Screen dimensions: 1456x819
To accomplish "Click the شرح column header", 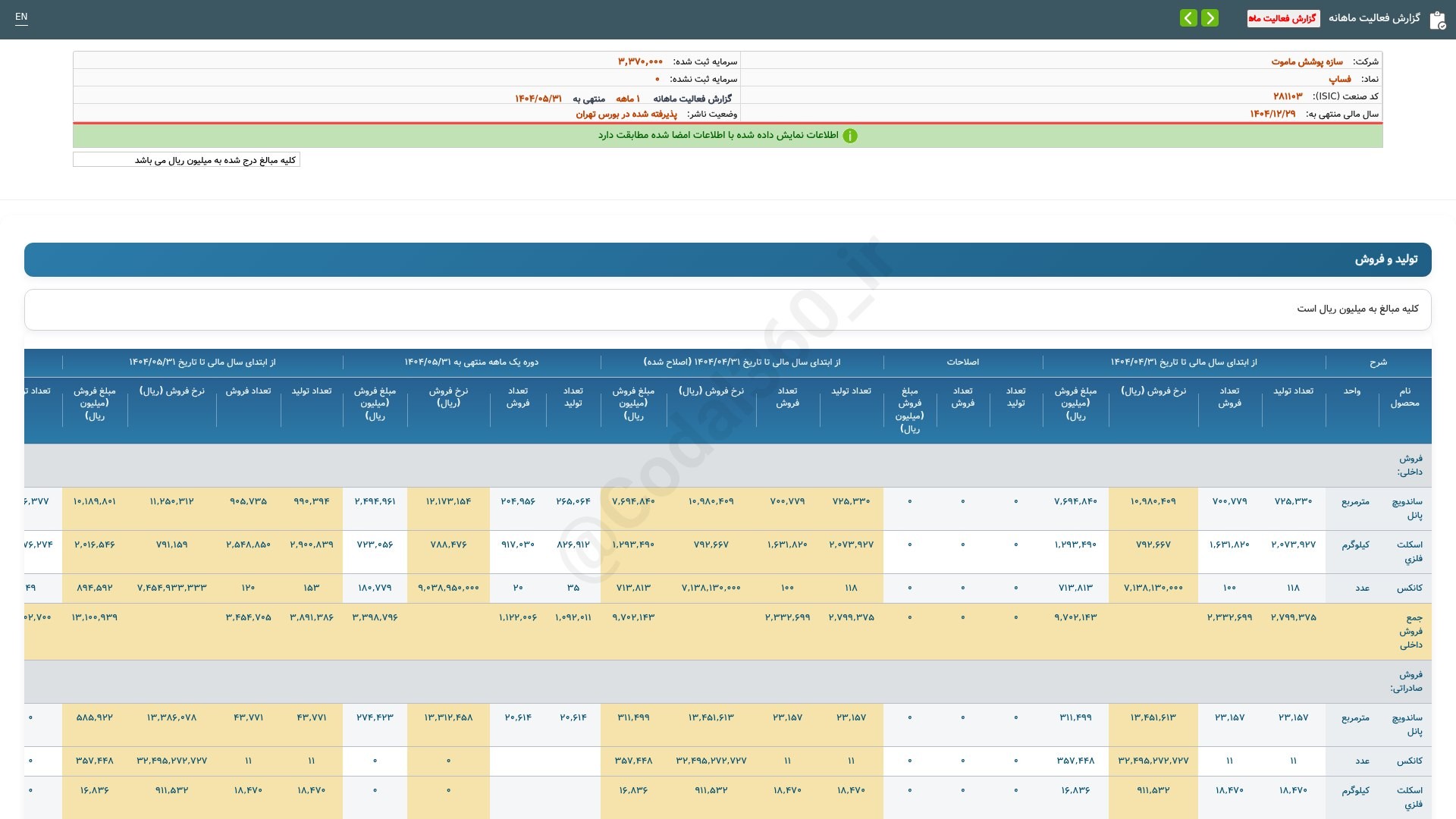I will coord(1378,362).
